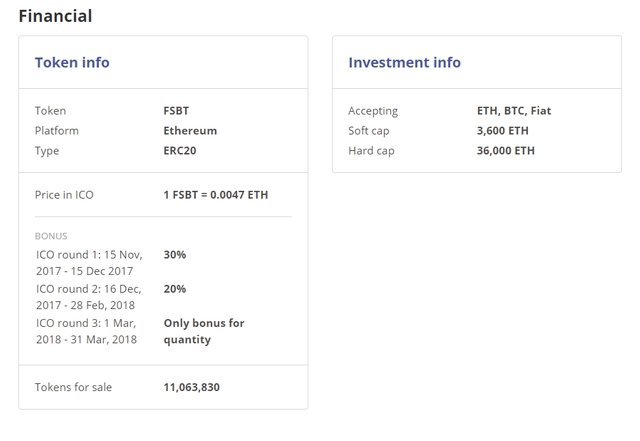Select the 20% bonus value

click(175, 289)
